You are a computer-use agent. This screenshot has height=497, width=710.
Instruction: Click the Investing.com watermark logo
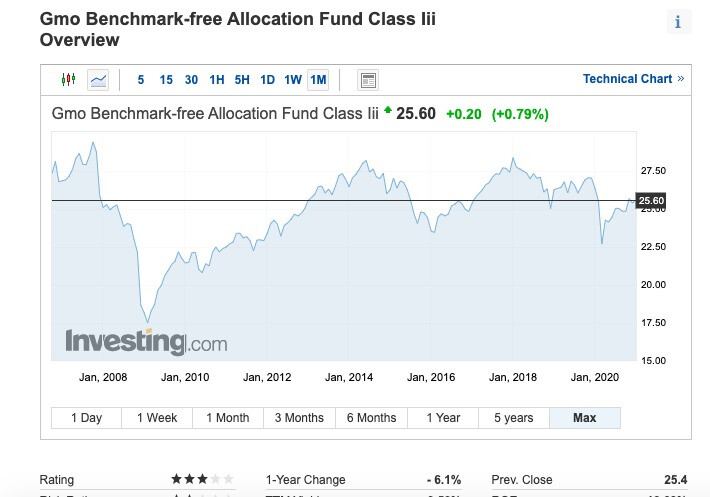click(x=146, y=342)
